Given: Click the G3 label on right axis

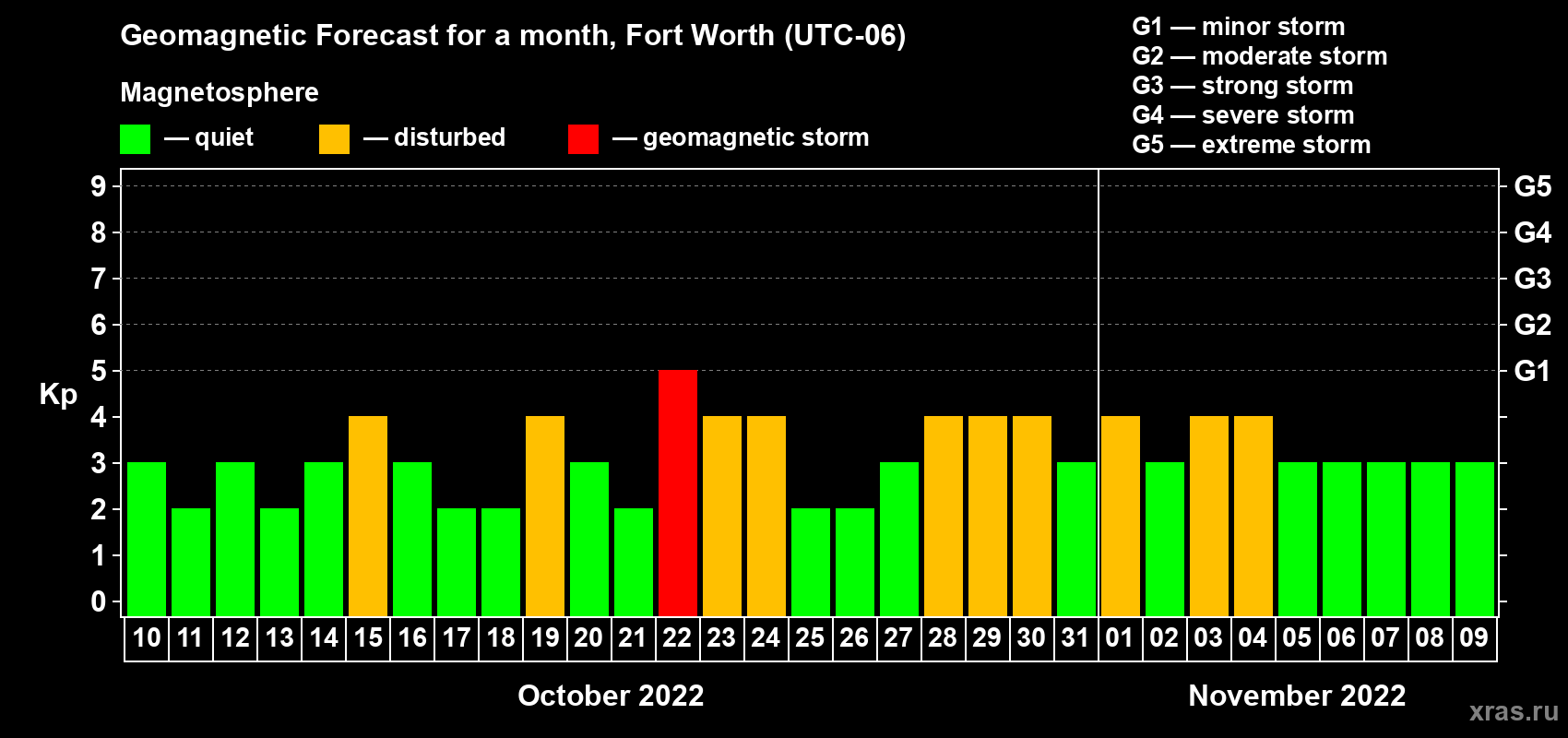Looking at the screenshot, I should click(1532, 279).
